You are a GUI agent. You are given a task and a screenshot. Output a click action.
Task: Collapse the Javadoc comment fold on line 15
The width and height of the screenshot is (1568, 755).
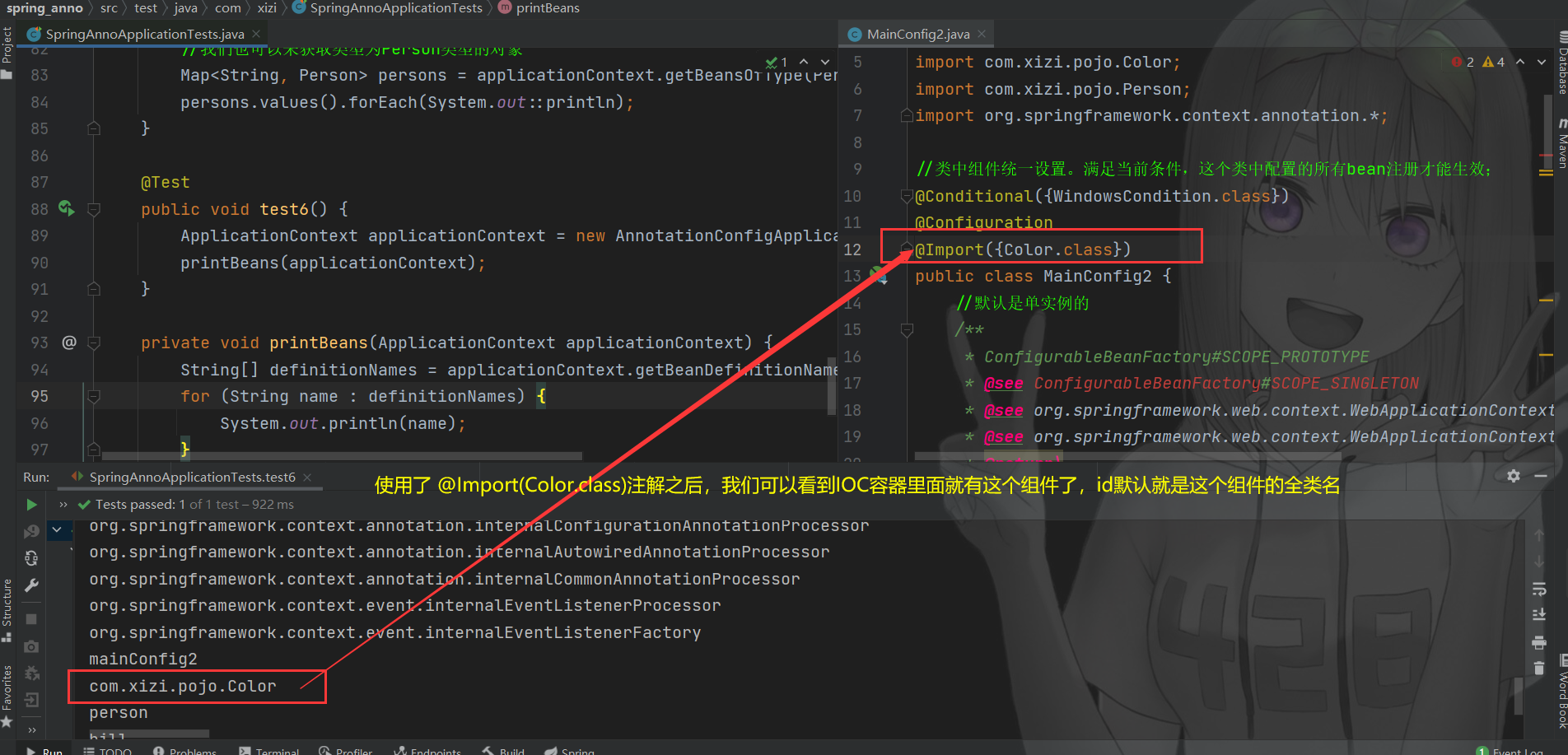pos(907,329)
